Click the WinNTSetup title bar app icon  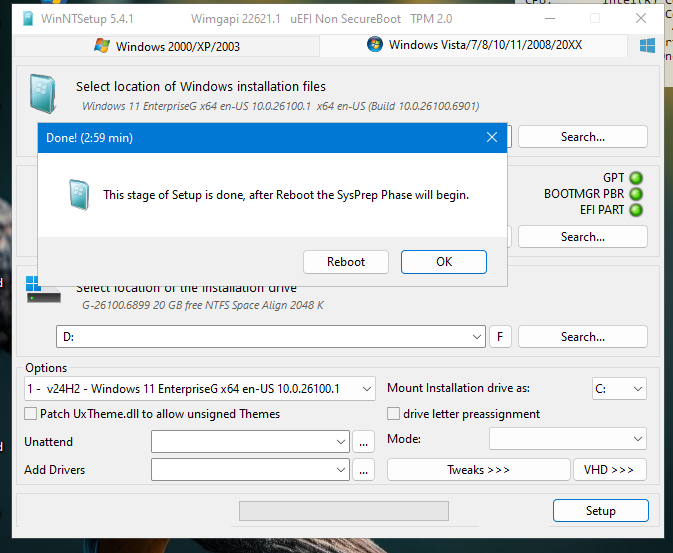point(28,18)
